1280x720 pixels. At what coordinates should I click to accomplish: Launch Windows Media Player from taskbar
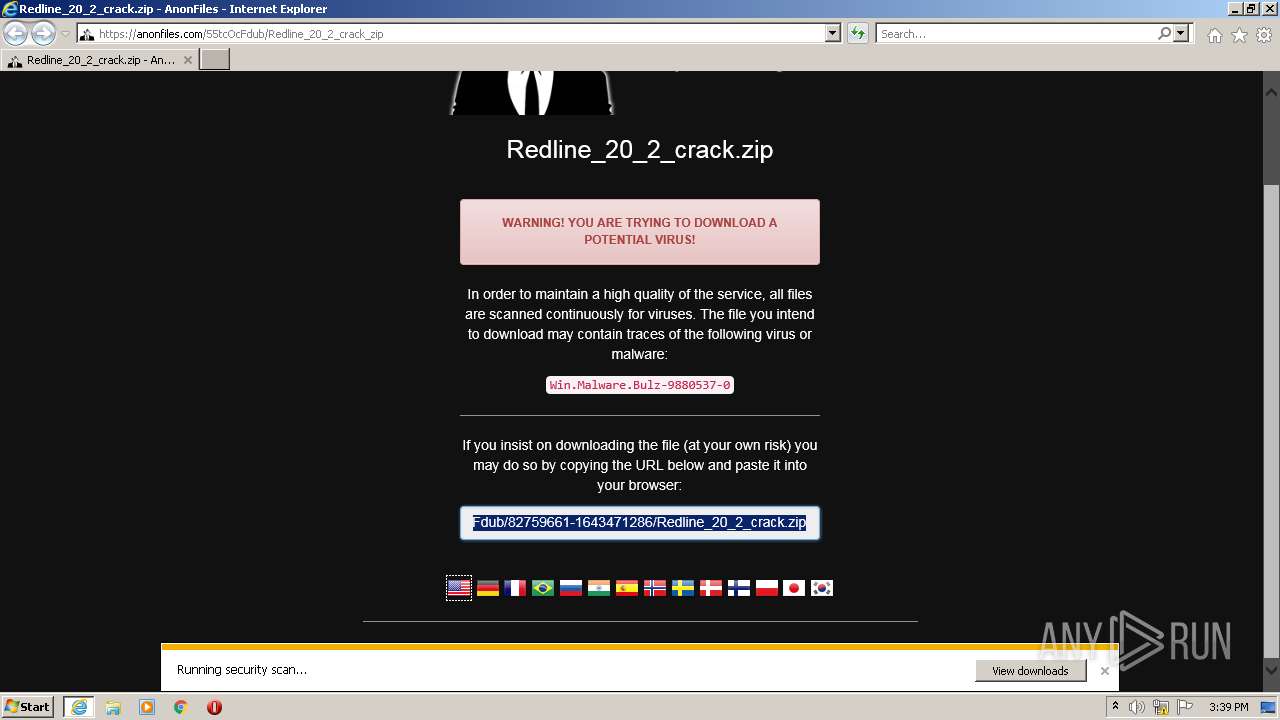[147, 707]
